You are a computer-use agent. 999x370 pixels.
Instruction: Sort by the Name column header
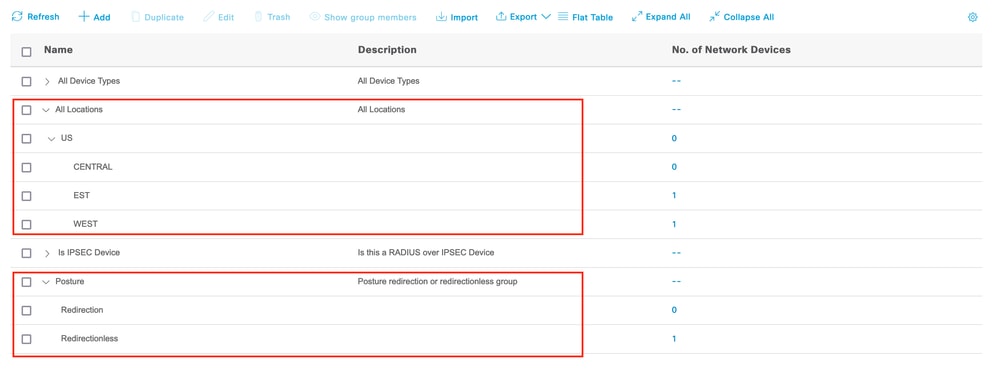(58, 50)
